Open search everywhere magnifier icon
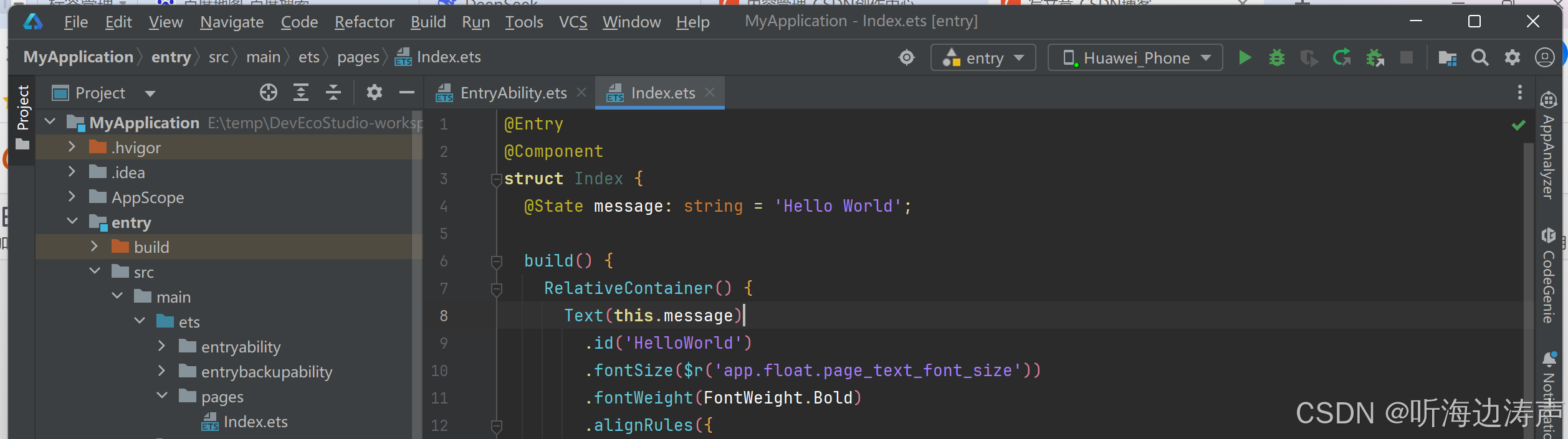The height and width of the screenshot is (439, 1568). click(1480, 58)
